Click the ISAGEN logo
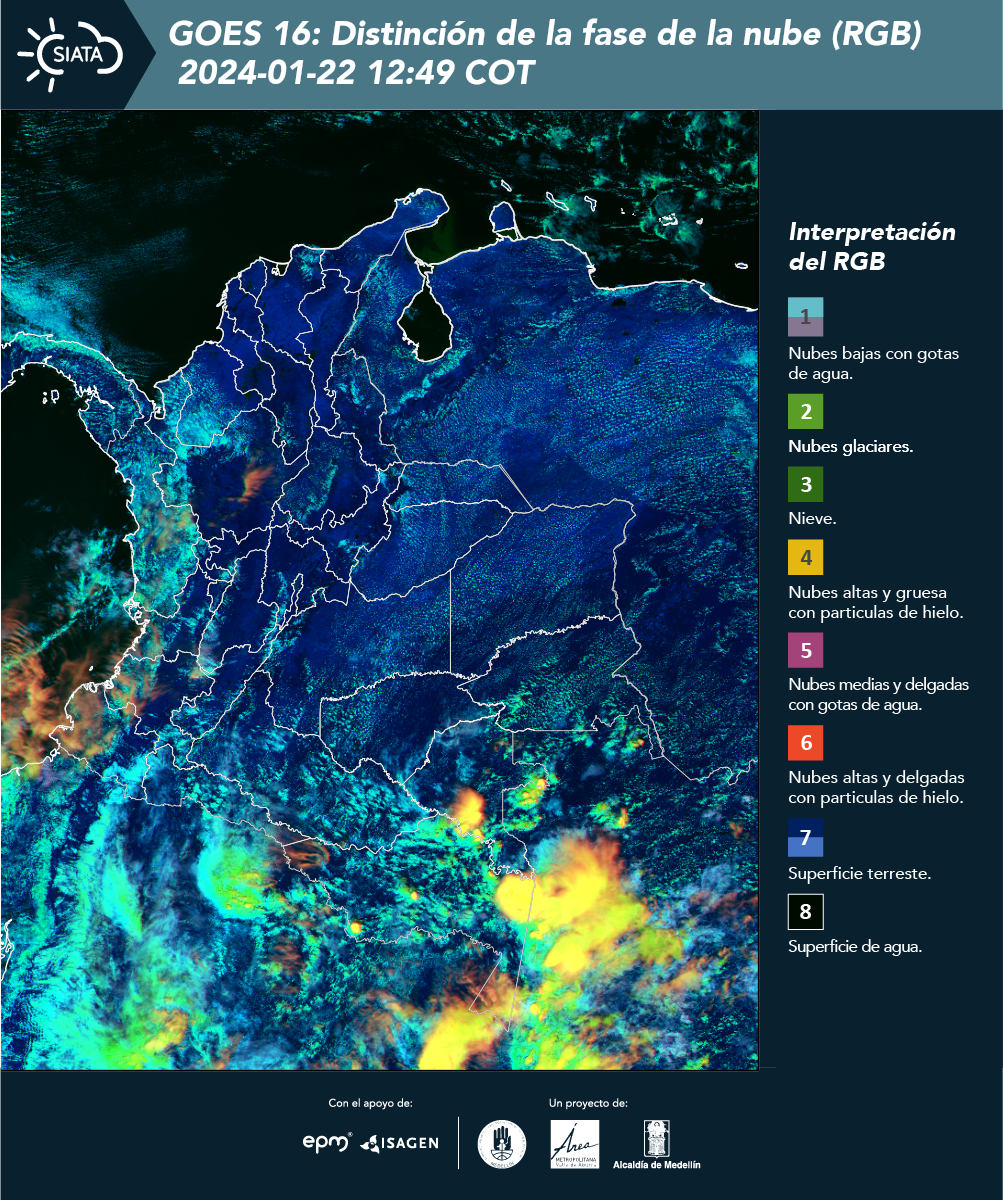This screenshot has width=1003, height=1200. click(399, 1143)
